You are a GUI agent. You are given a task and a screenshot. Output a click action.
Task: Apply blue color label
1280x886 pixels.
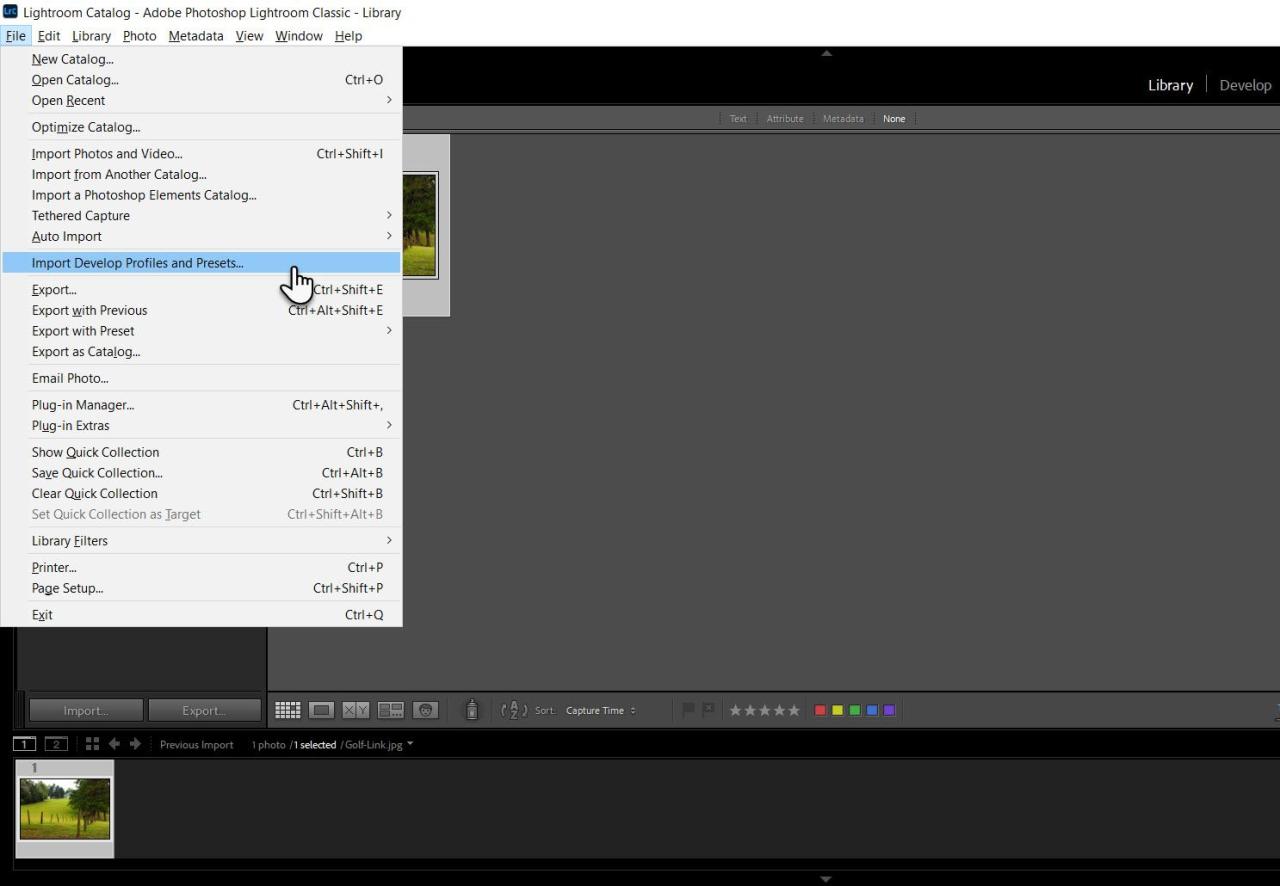pos(872,710)
